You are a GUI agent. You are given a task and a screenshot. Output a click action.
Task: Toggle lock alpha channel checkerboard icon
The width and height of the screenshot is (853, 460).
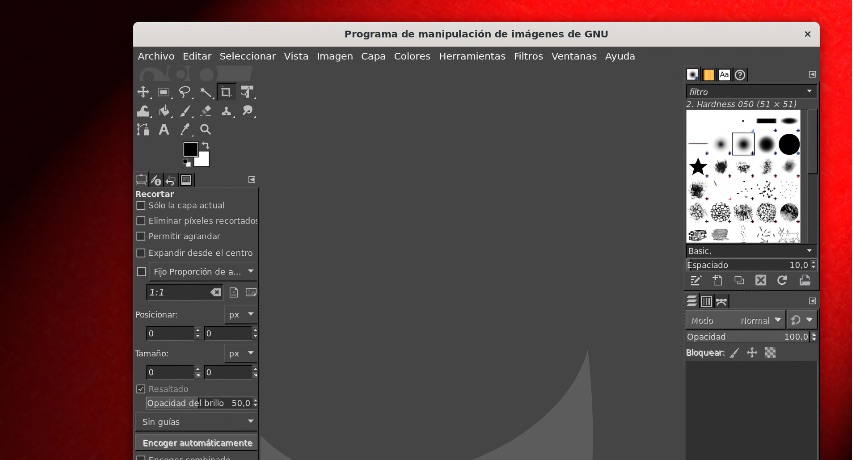coord(770,353)
